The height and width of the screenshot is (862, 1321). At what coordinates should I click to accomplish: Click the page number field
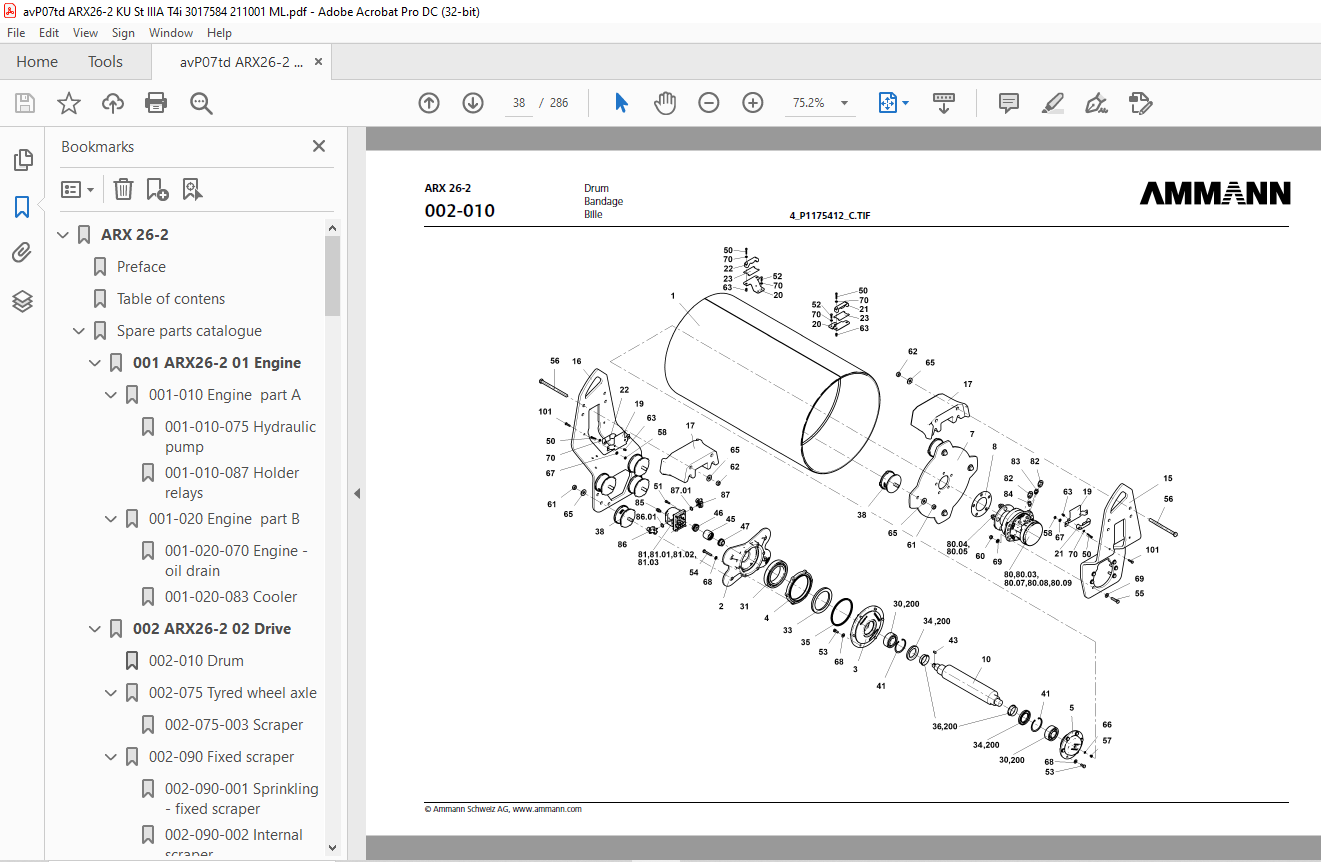pos(518,103)
